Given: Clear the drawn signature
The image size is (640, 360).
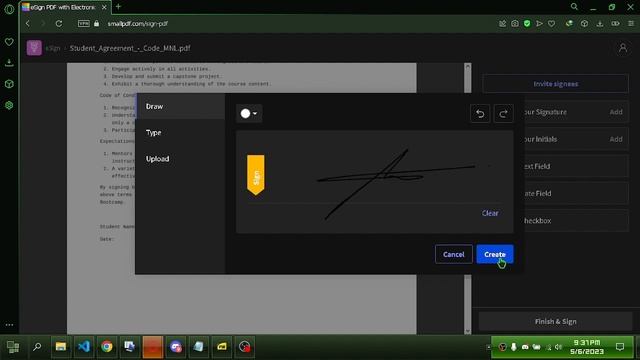Looking at the screenshot, I should [x=490, y=213].
